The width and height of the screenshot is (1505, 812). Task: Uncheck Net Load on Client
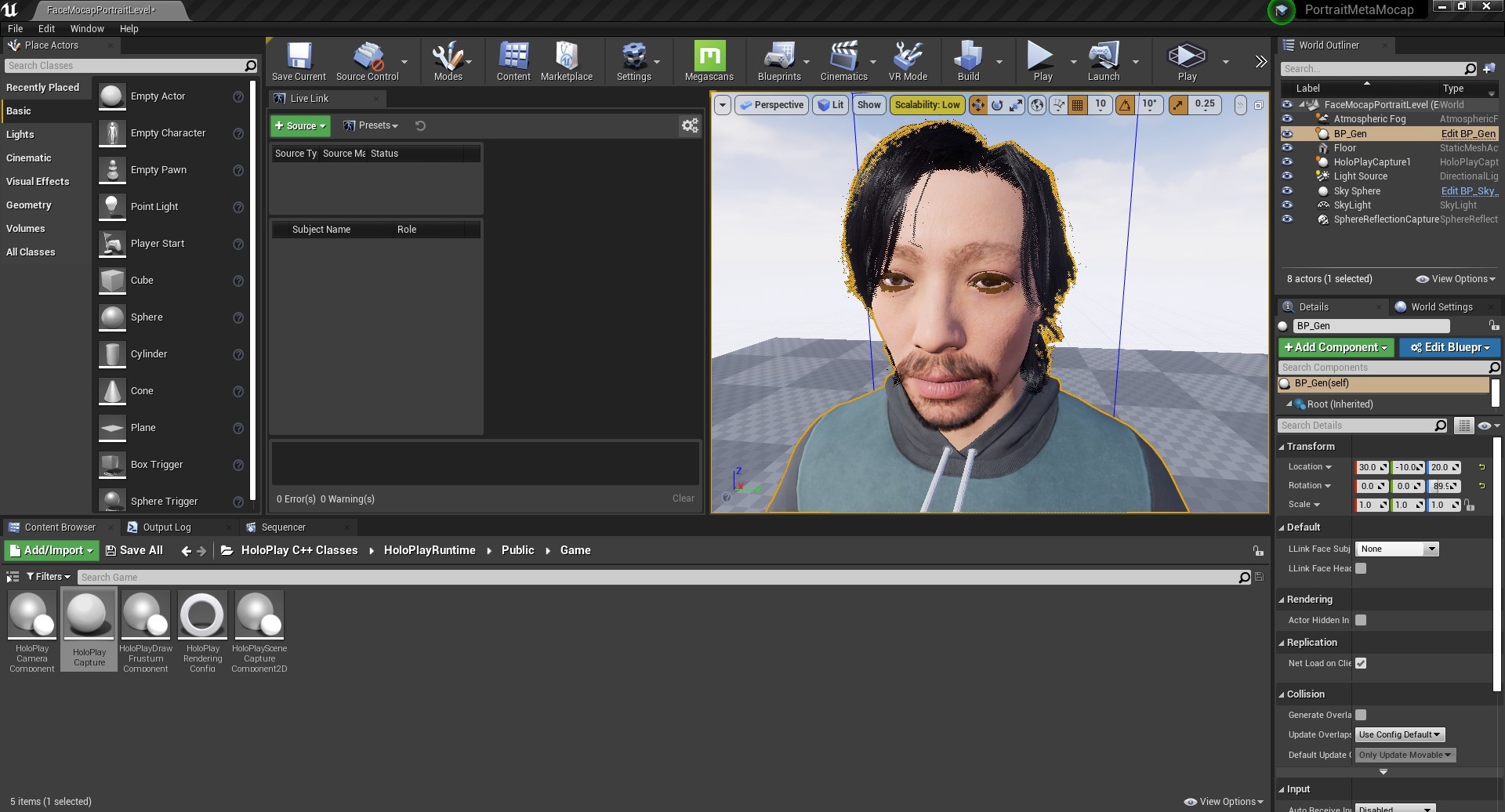point(1361,663)
